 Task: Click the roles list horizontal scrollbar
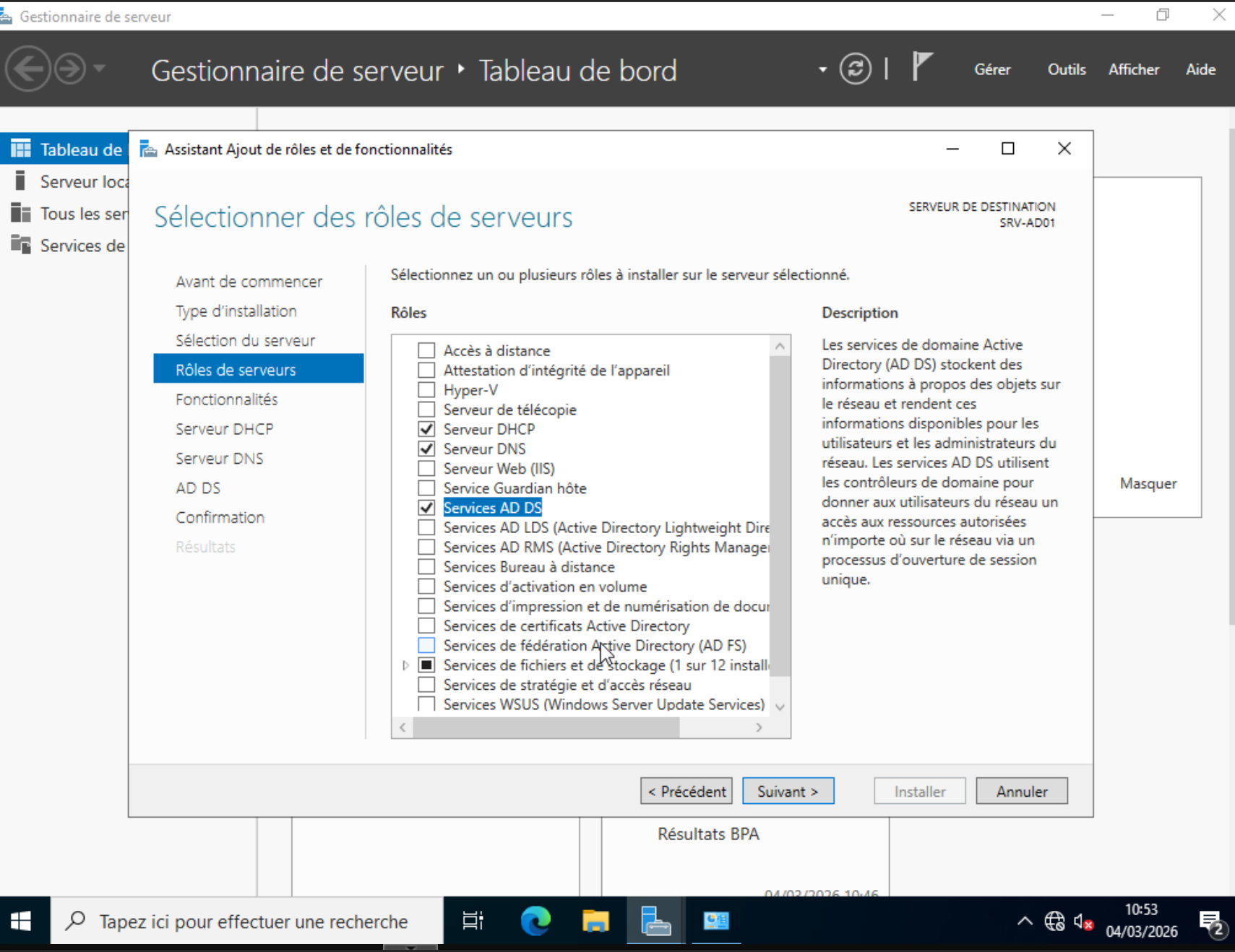pyautogui.click(x=546, y=727)
